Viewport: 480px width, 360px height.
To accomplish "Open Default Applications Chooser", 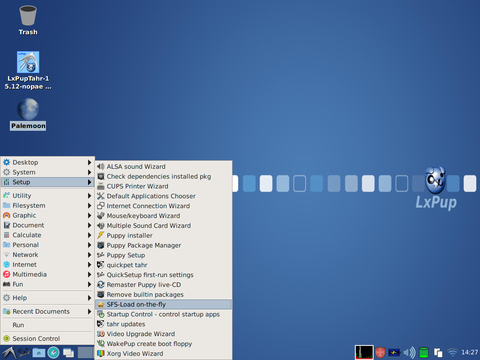I will [164, 196].
